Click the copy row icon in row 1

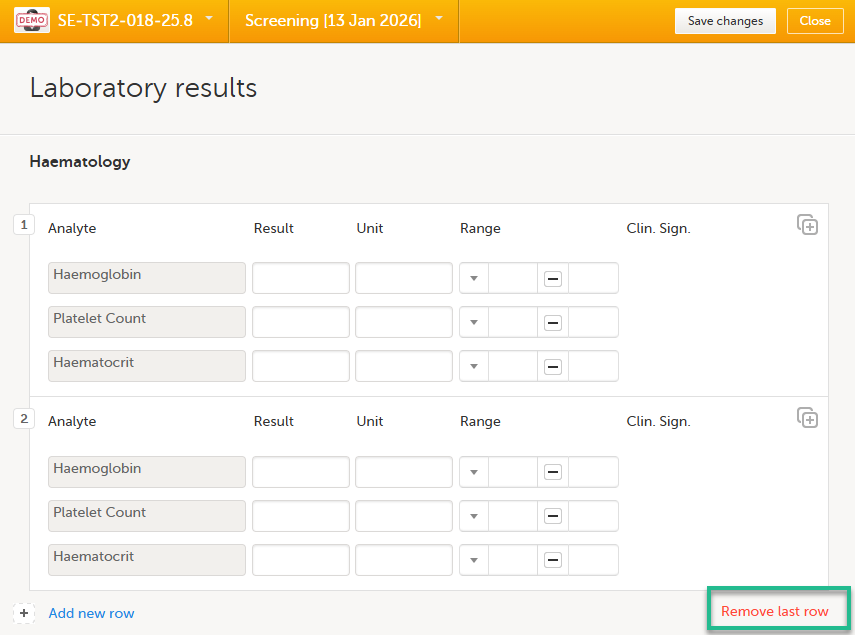pos(807,225)
